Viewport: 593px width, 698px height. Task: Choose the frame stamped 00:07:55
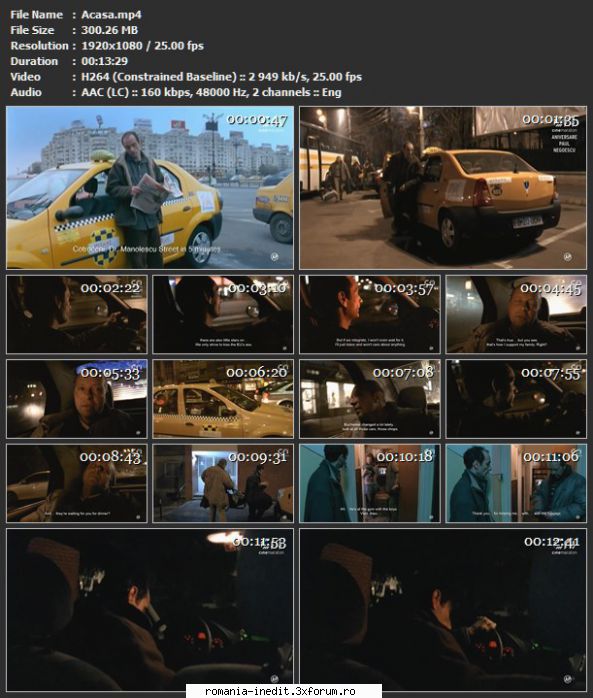[516, 399]
